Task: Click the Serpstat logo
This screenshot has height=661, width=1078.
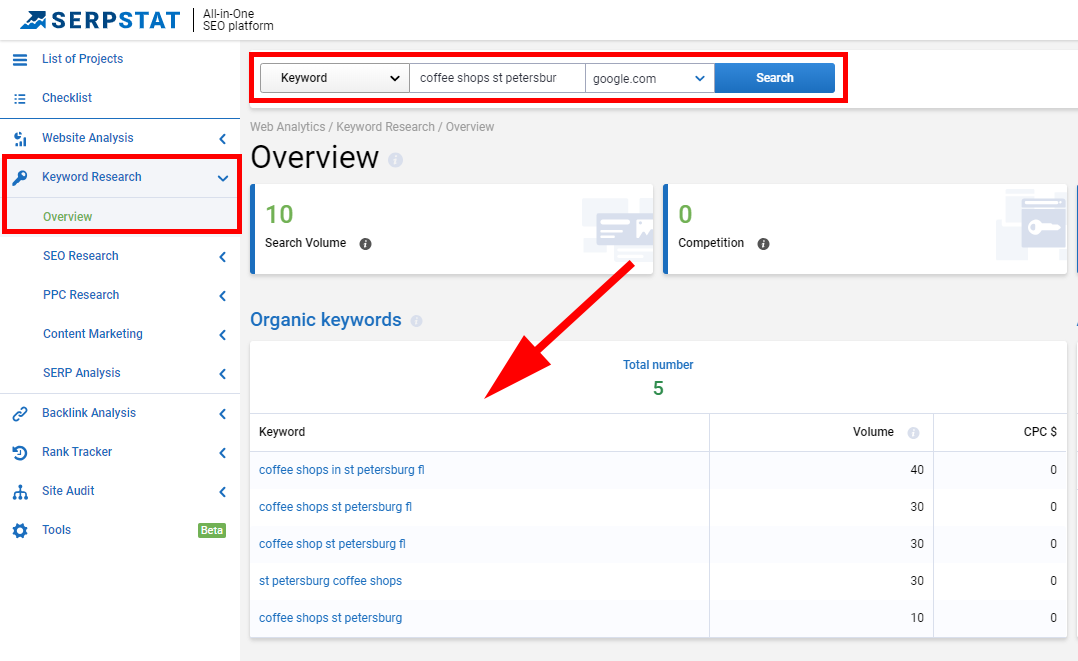Action: [x=100, y=20]
